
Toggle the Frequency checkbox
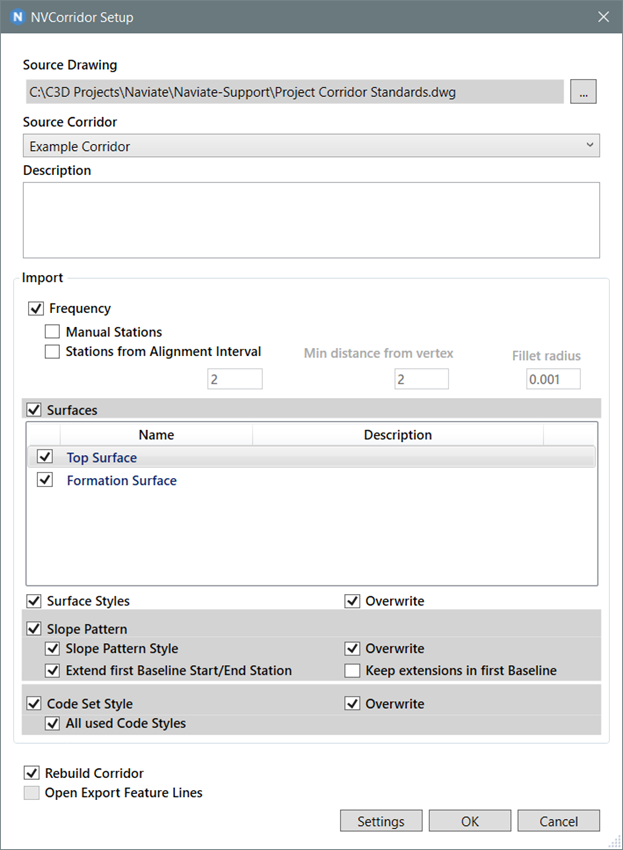click(x=36, y=308)
